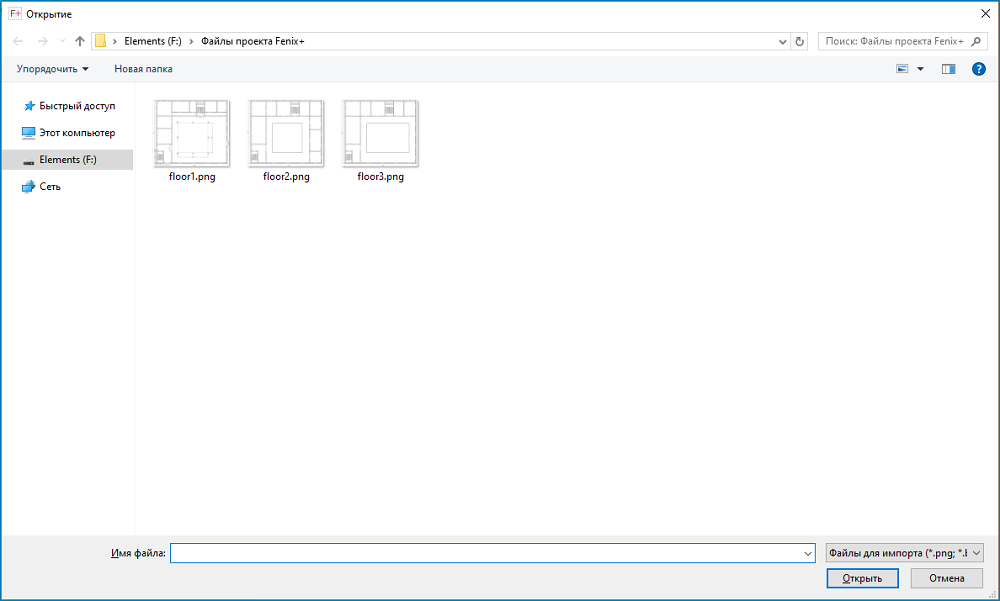Select 'Elements (F:)' drive in the sidebar

tap(68, 160)
